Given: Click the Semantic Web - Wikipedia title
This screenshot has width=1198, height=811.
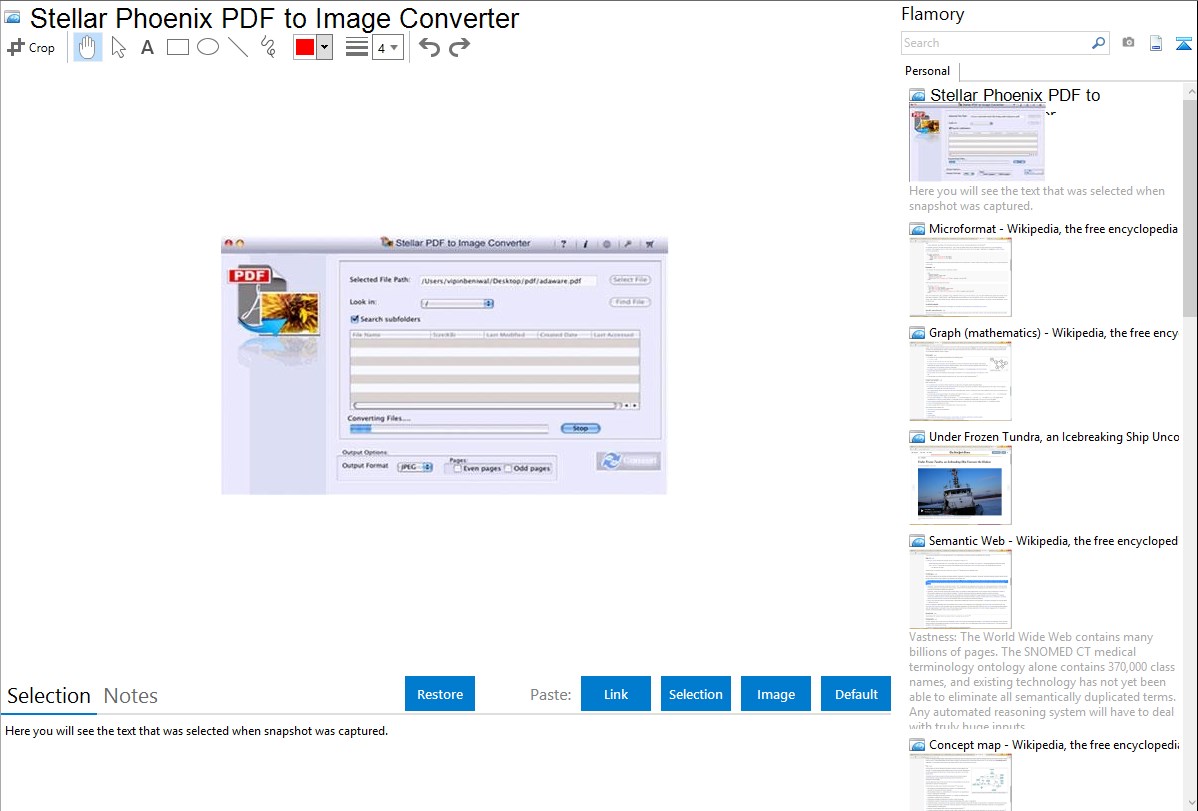Looking at the screenshot, I should [1053, 540].
